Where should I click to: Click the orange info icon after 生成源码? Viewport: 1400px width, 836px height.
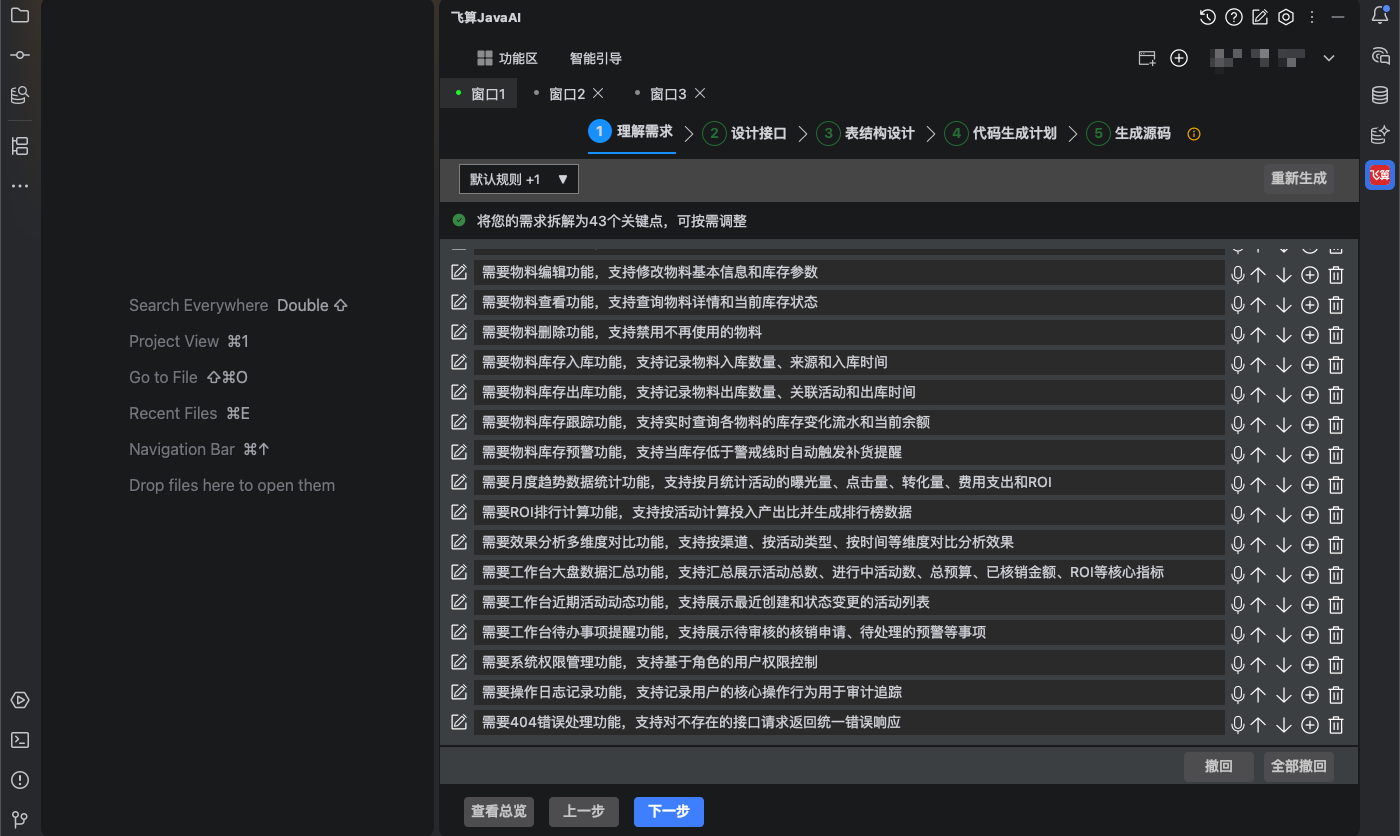point(1193,134)
